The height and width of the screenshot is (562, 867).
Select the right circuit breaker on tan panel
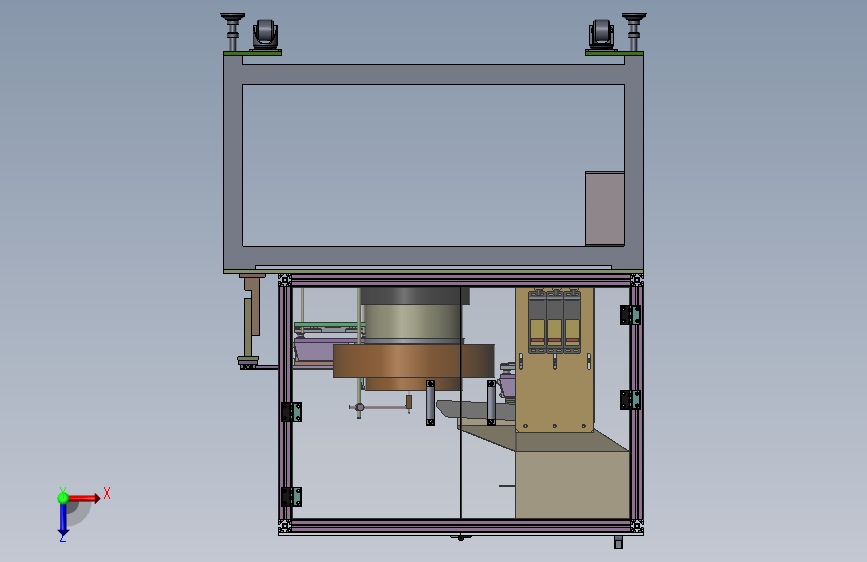pos(572,321)
